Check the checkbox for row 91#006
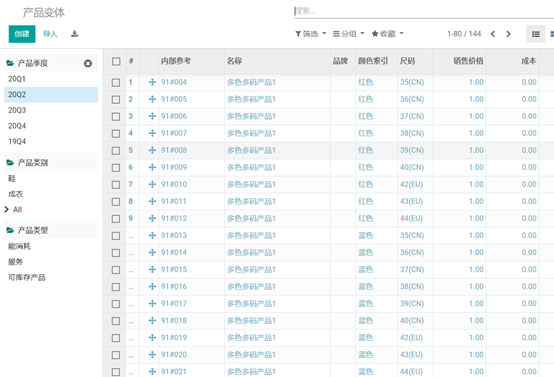554x377 pixels. point(116,117)
